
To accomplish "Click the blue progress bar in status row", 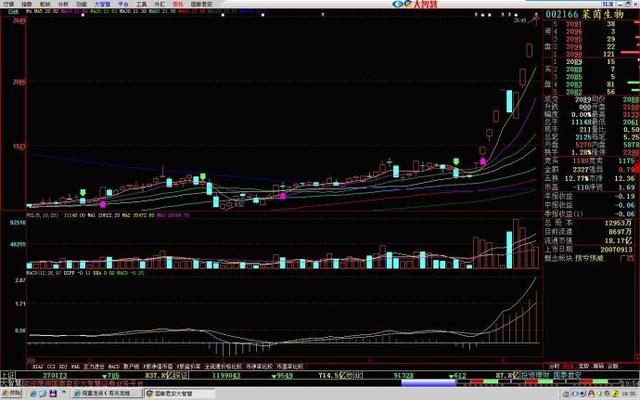I will pyautogui.click(x=428, y=383).
